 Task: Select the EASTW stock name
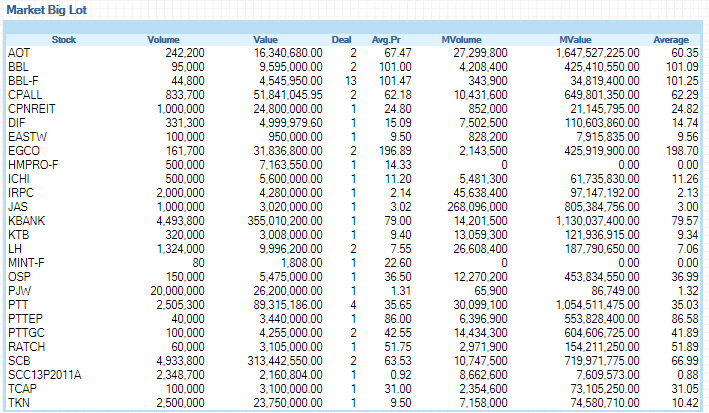point(28,137)
